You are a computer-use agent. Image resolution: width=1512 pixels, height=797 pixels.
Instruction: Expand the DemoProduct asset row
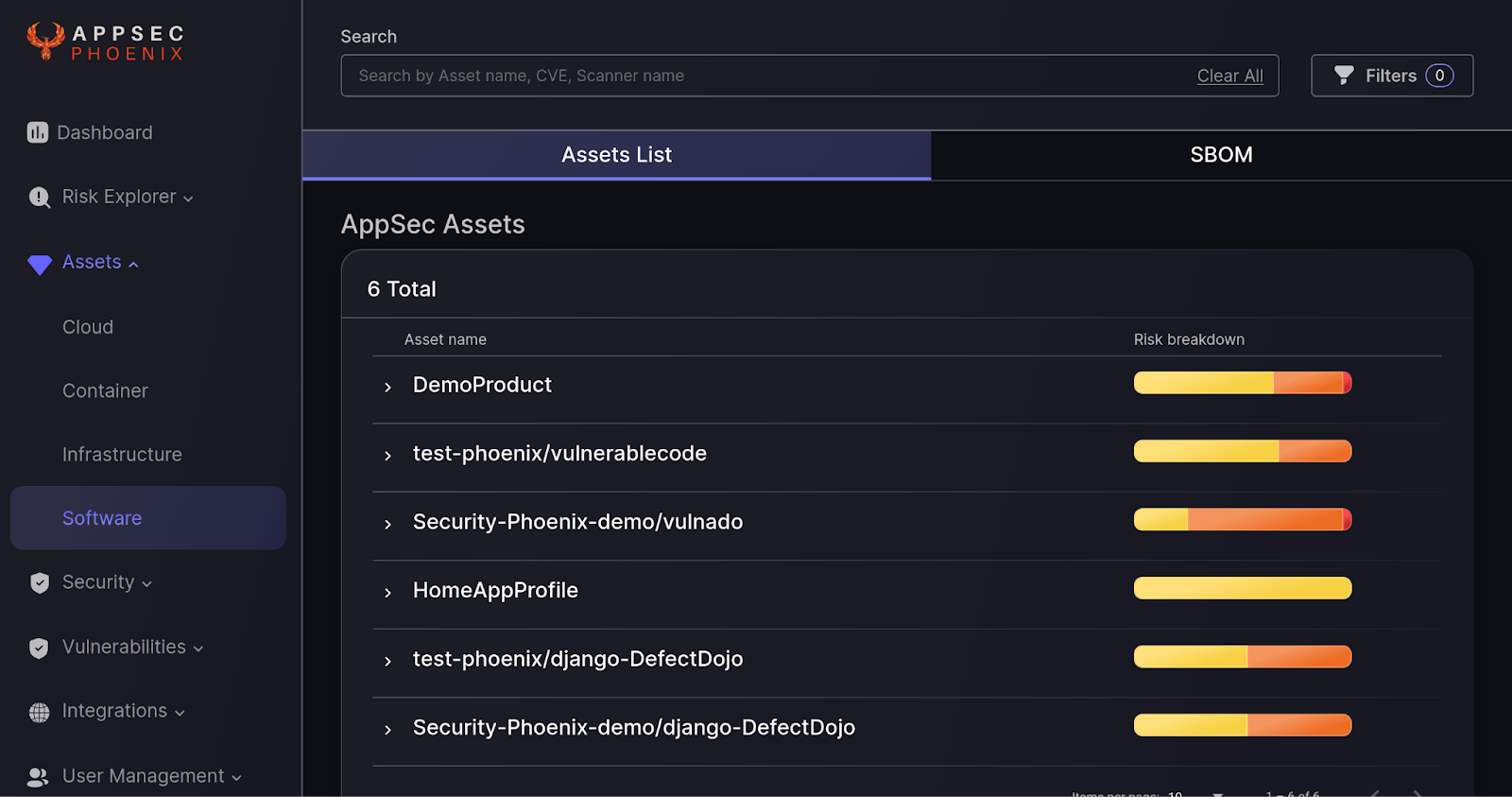[387, 387]
